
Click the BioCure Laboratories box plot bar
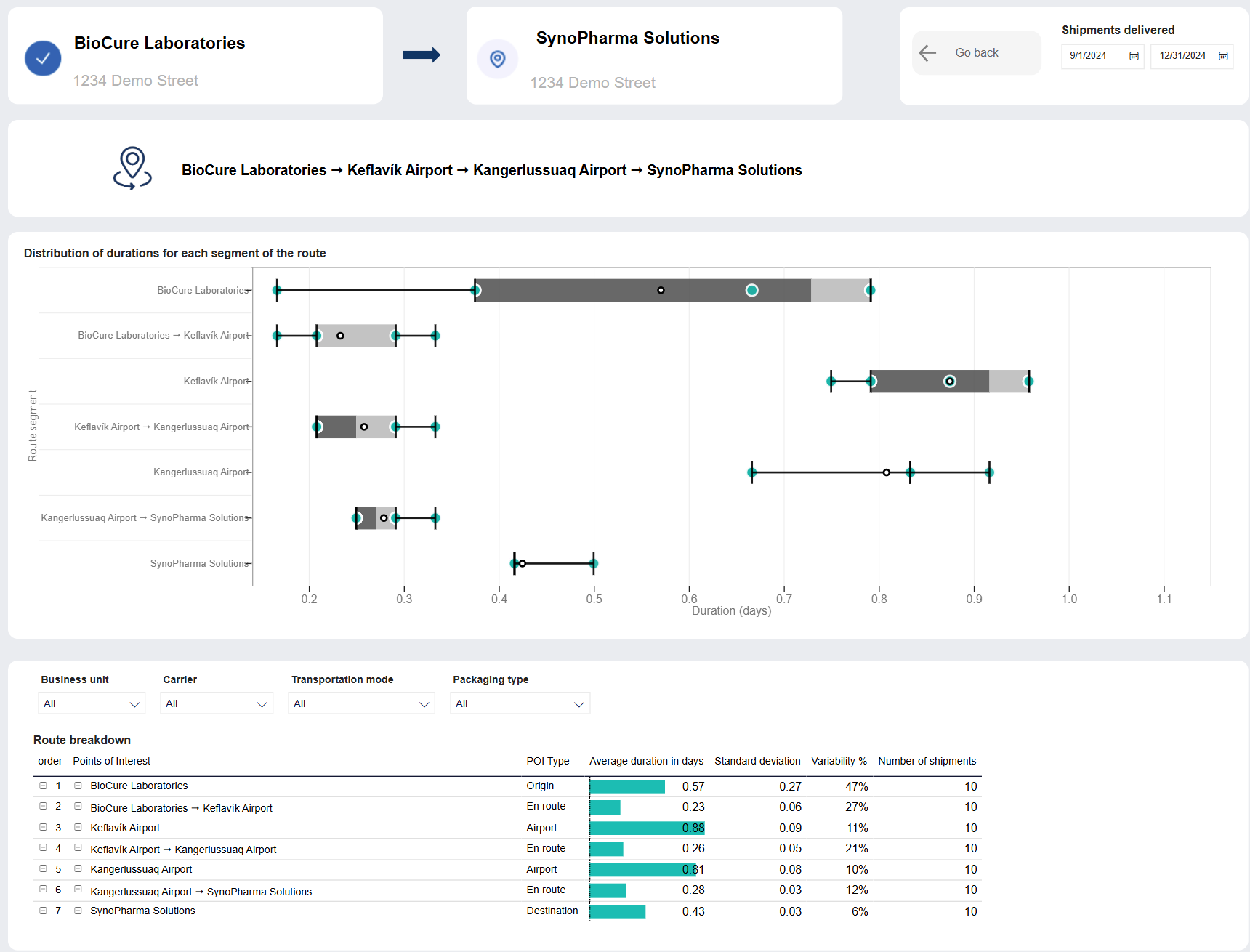click(672, 290)
